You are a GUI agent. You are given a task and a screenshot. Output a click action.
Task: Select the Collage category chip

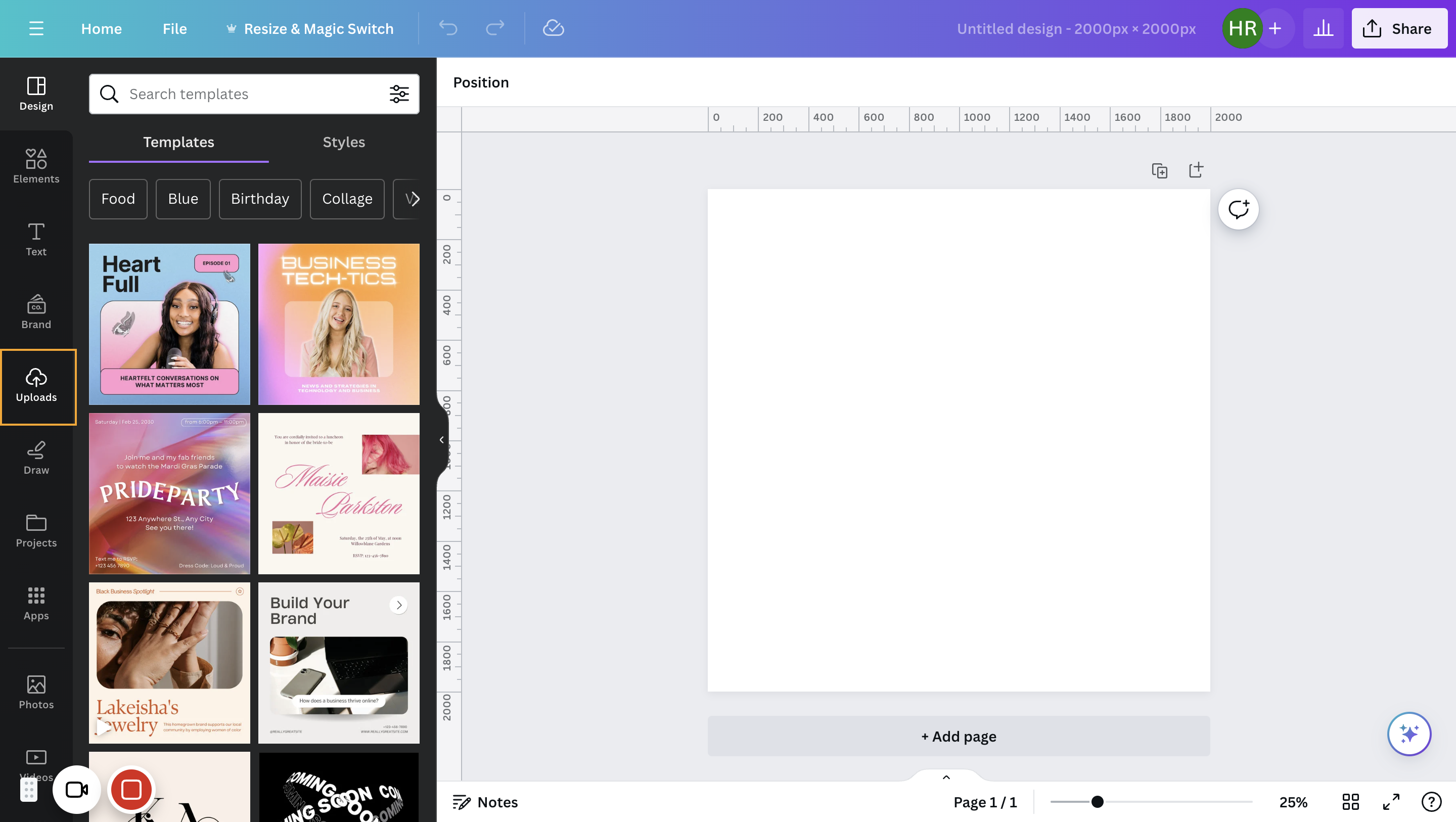coord(347,199)
